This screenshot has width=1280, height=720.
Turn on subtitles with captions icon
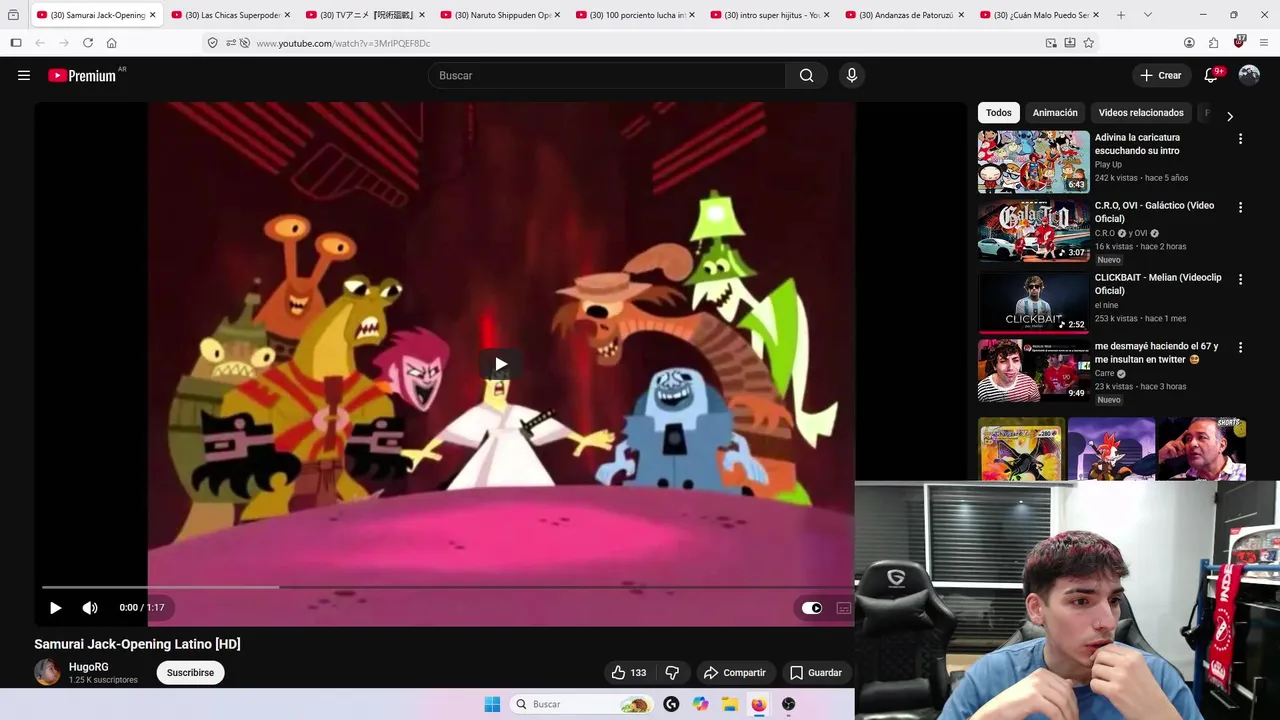click(843, 608)
